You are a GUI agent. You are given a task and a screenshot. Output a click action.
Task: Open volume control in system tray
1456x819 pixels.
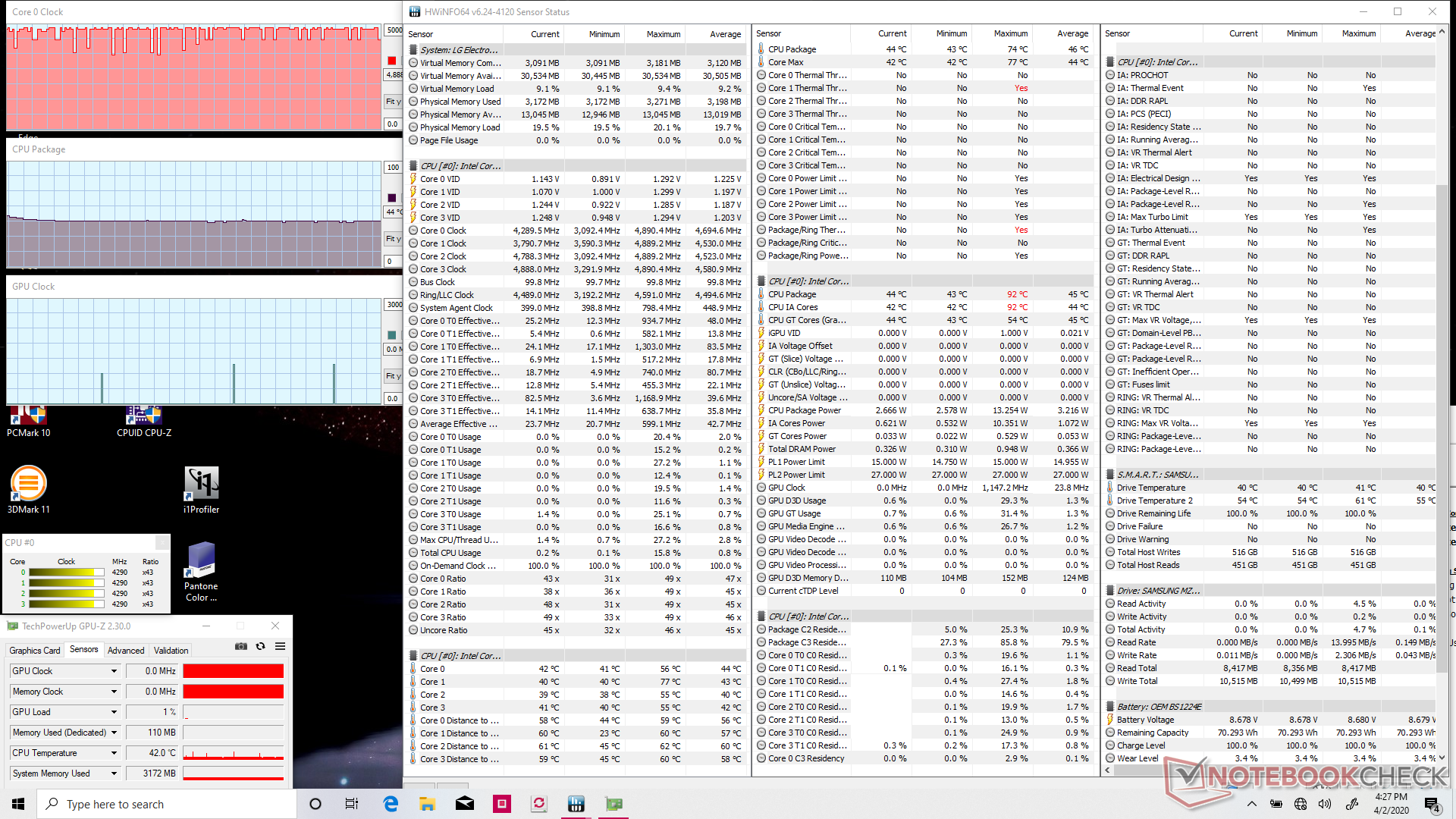point(1324,804)
